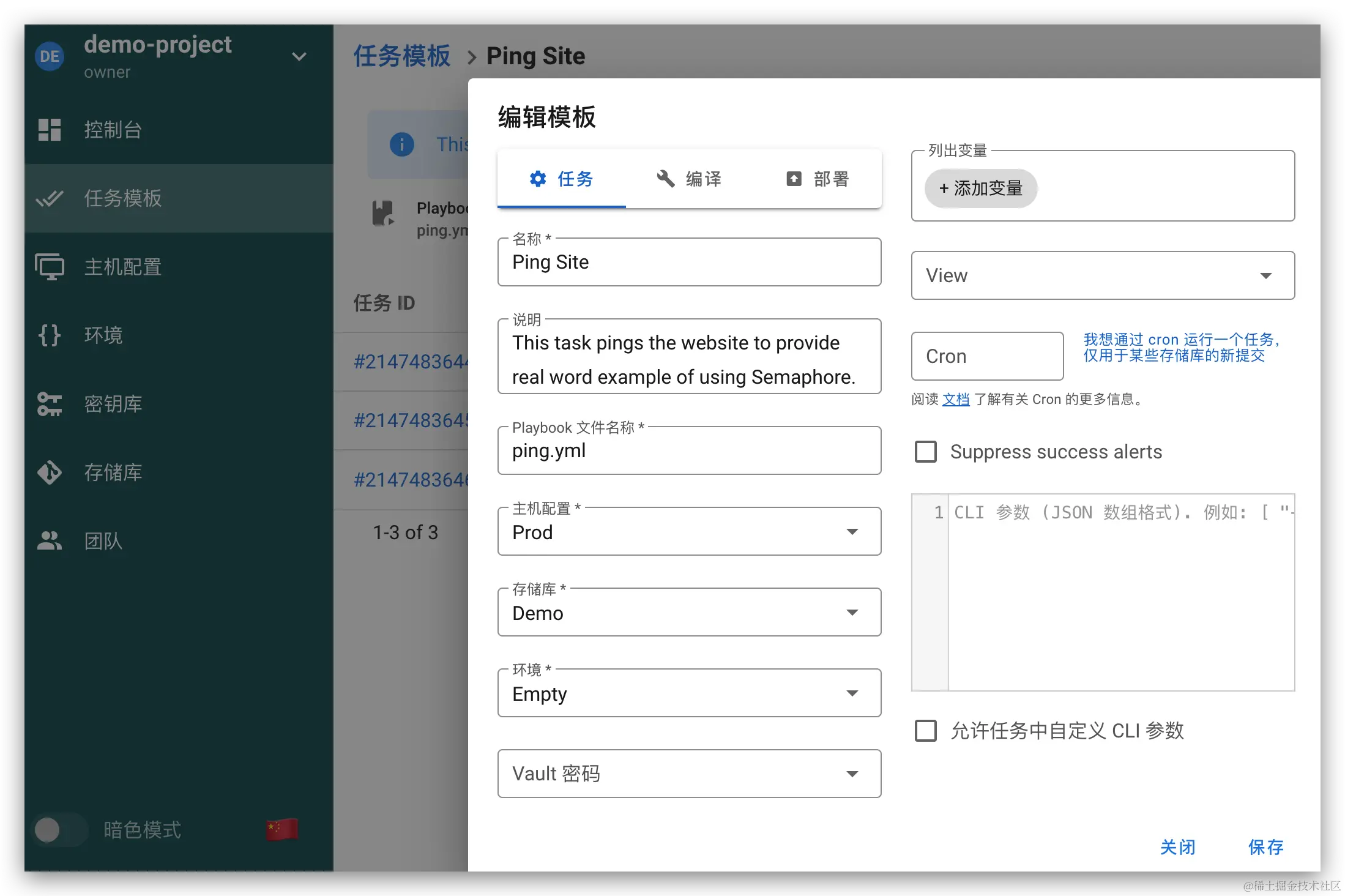Click into the Cron input field
1345x896 pixels.
pos(986,356)
